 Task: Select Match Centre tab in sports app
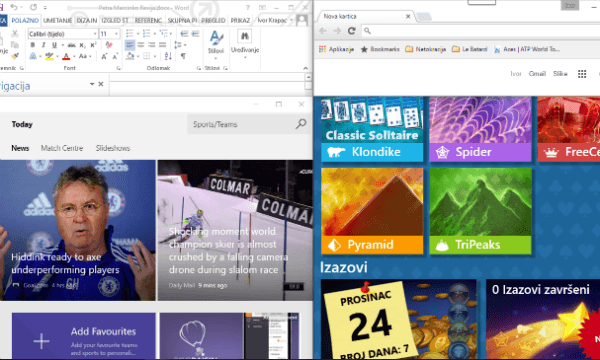[62, 148]
